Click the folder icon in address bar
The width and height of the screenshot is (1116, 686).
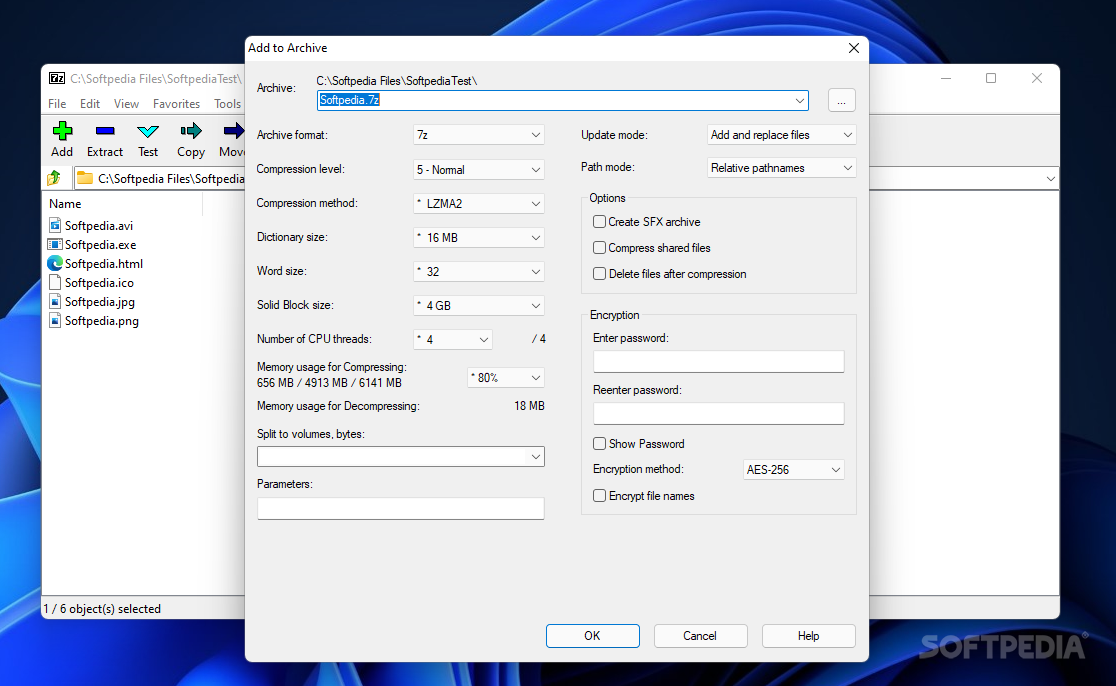coord(85,178)
